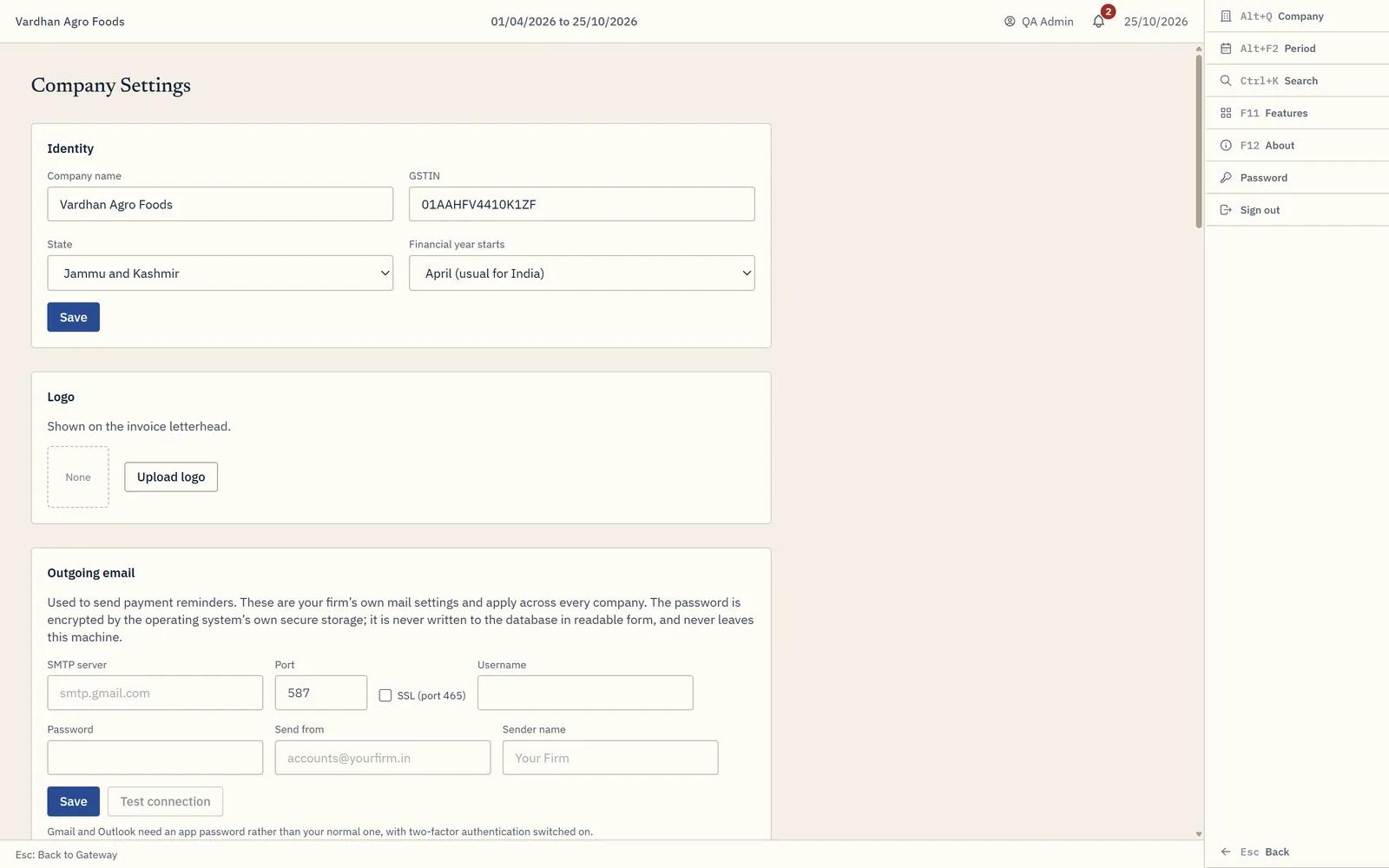Click the Back arrow icon in sidebar

pos(1226,852)
